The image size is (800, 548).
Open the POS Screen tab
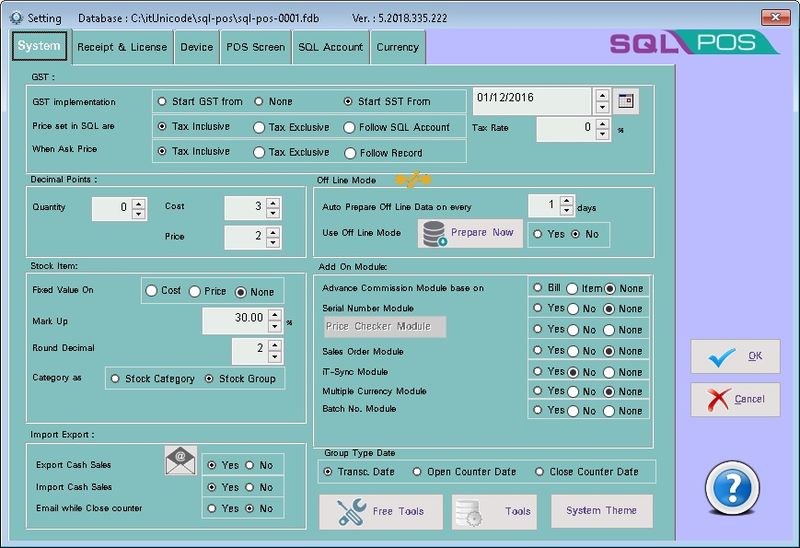click(x=255, y=47)
